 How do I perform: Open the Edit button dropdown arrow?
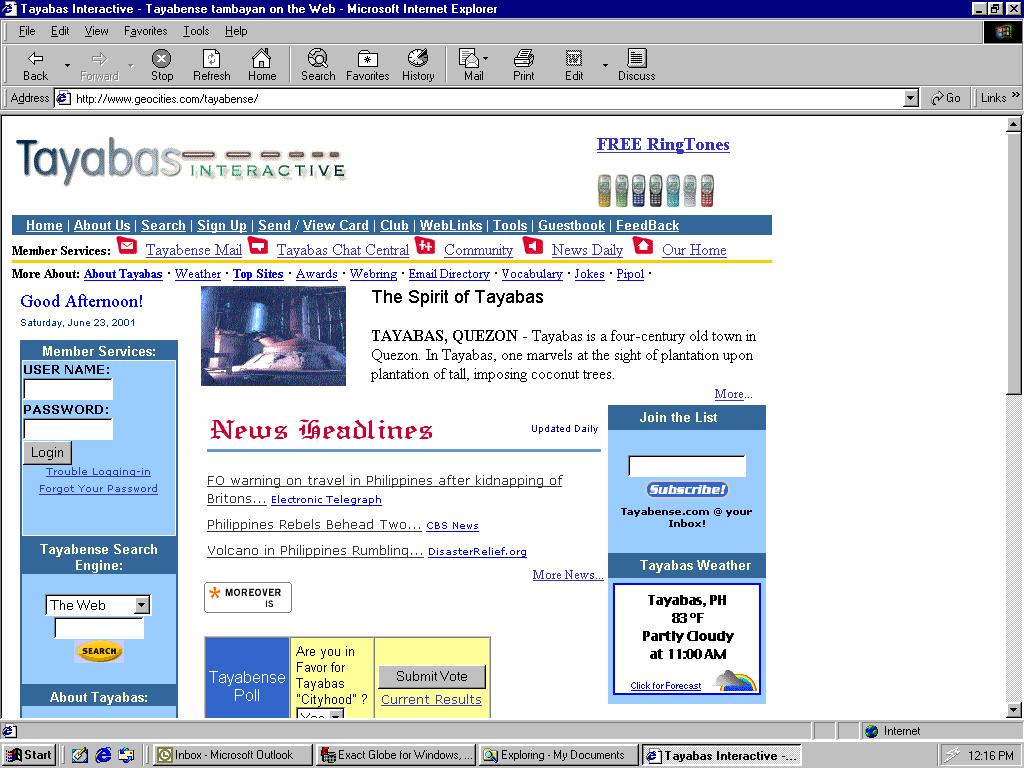pos(605,65)
